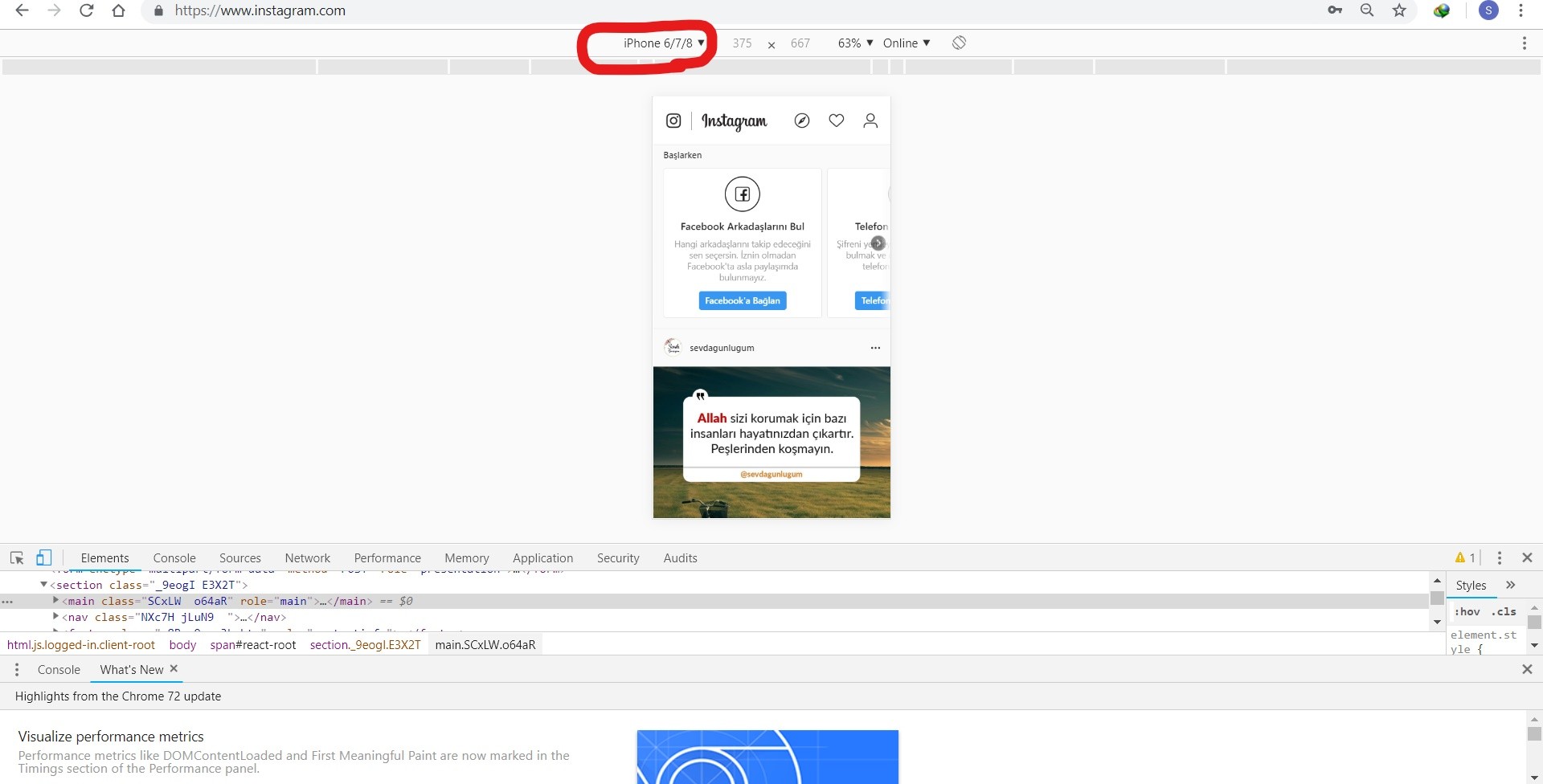Image resolution: width=1543 pixels, height=784 pixels.
Task: Reload the Instagram page
Action: tap(87, 10)
